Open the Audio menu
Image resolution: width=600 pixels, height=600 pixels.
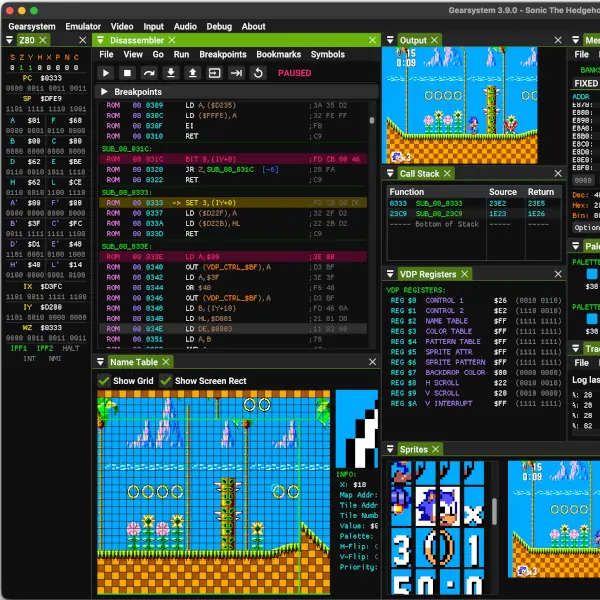185,26
